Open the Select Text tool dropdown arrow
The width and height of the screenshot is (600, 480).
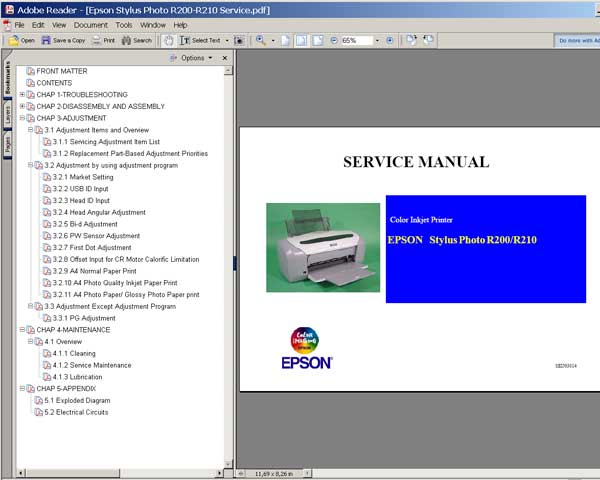pos(227,41)
